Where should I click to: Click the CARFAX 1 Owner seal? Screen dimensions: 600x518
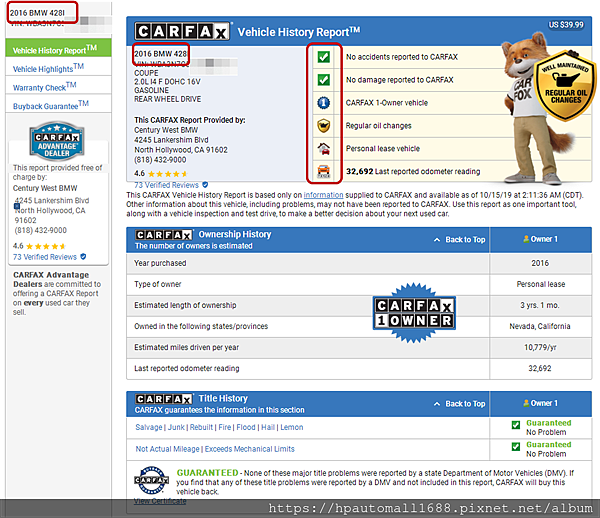(x=414, y=313)
